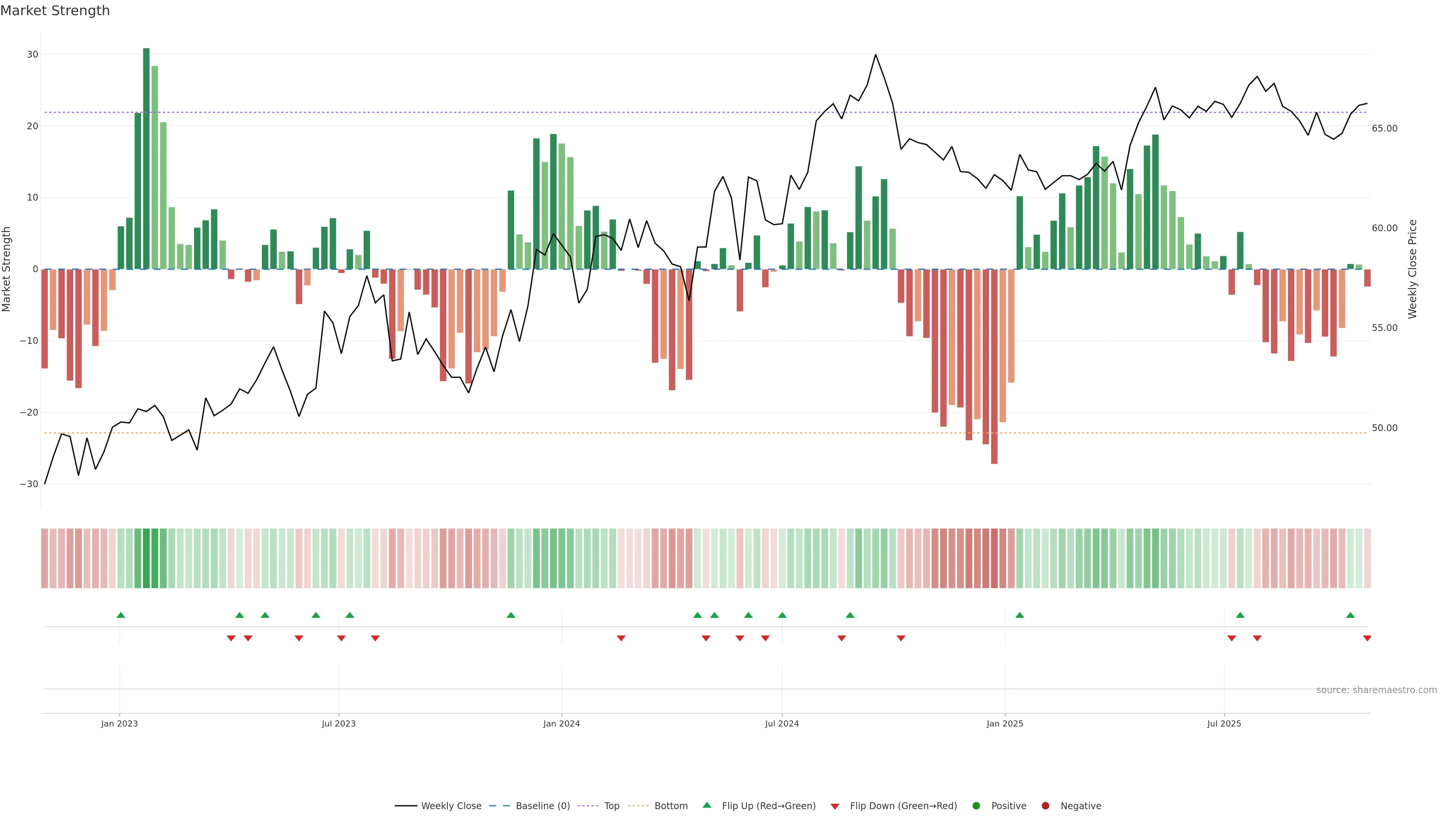Click the Market Strength chart title
Image resolution: width=1456 pixels, height=819 pixels.
click(x=55, y=11)
